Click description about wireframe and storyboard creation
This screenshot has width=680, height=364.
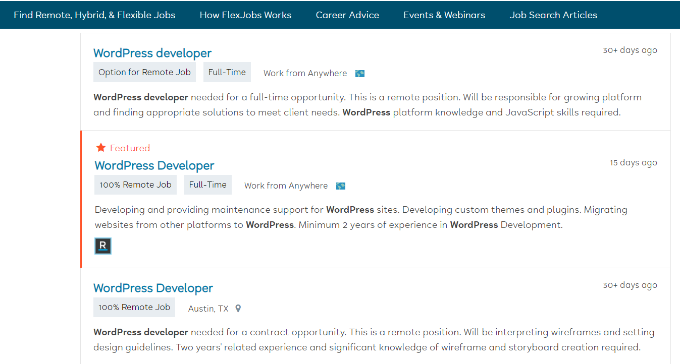pyautogui.click(x=374, y=340)
